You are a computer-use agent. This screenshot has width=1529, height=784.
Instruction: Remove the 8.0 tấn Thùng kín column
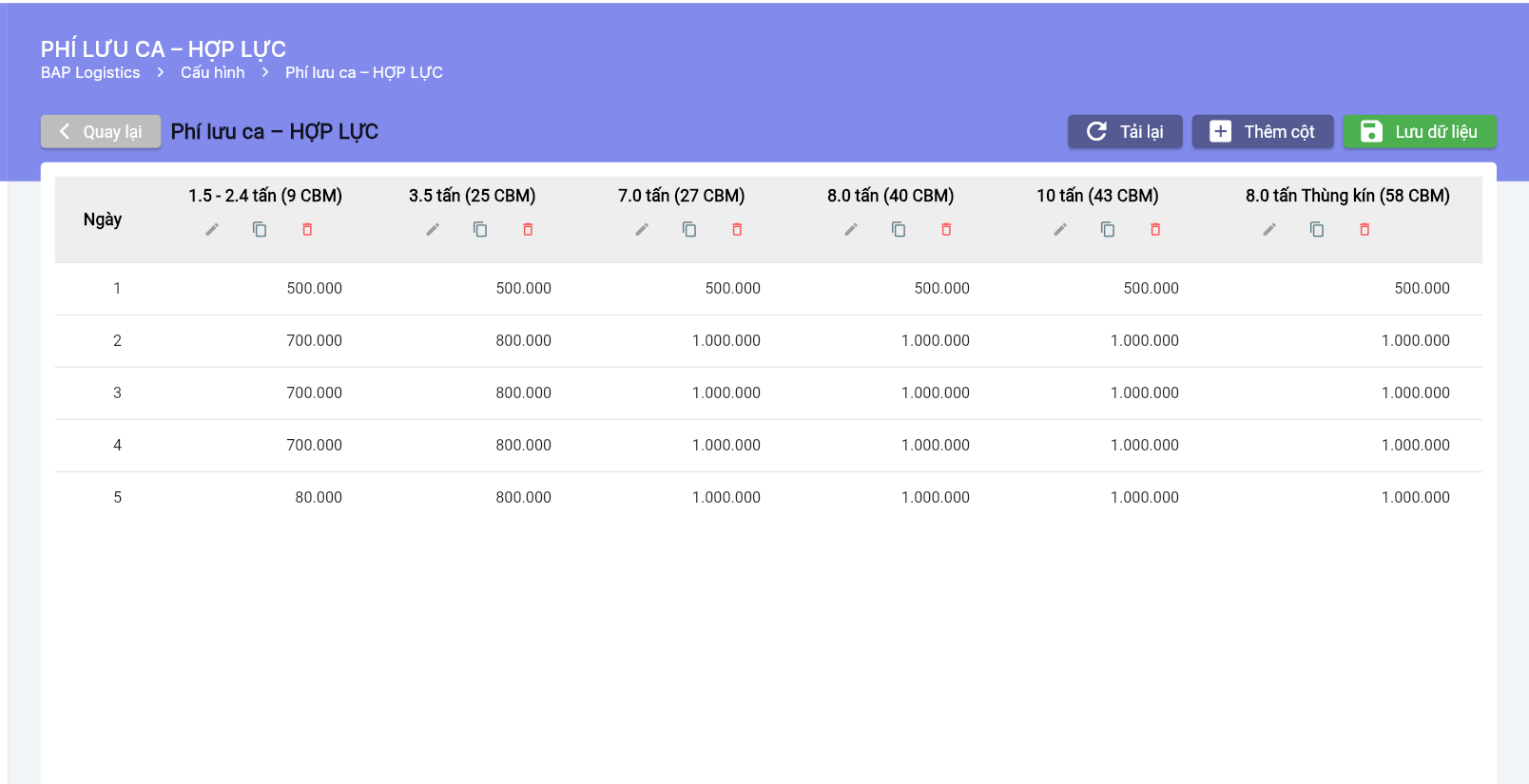pos(1364,229)
